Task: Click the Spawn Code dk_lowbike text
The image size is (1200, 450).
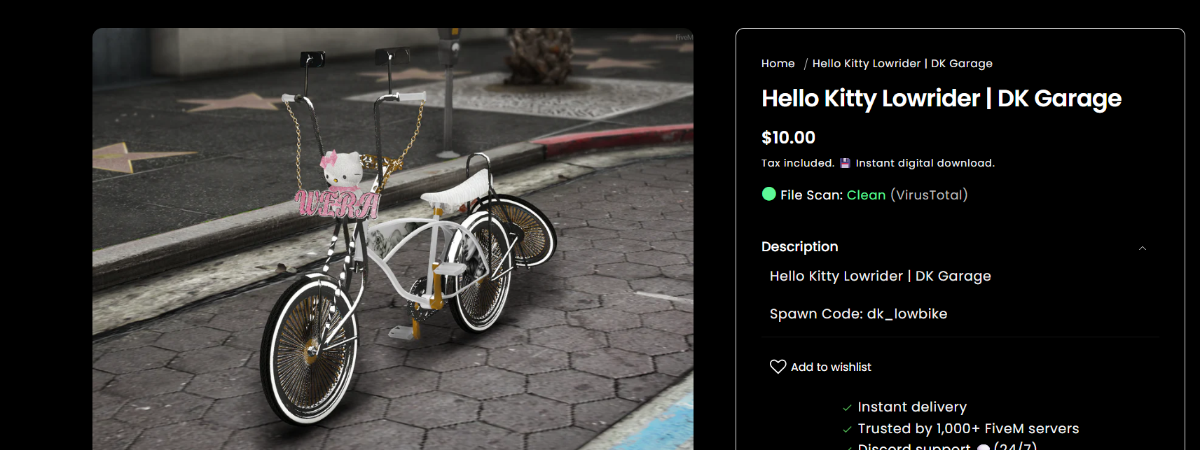Action: point(858,314)
